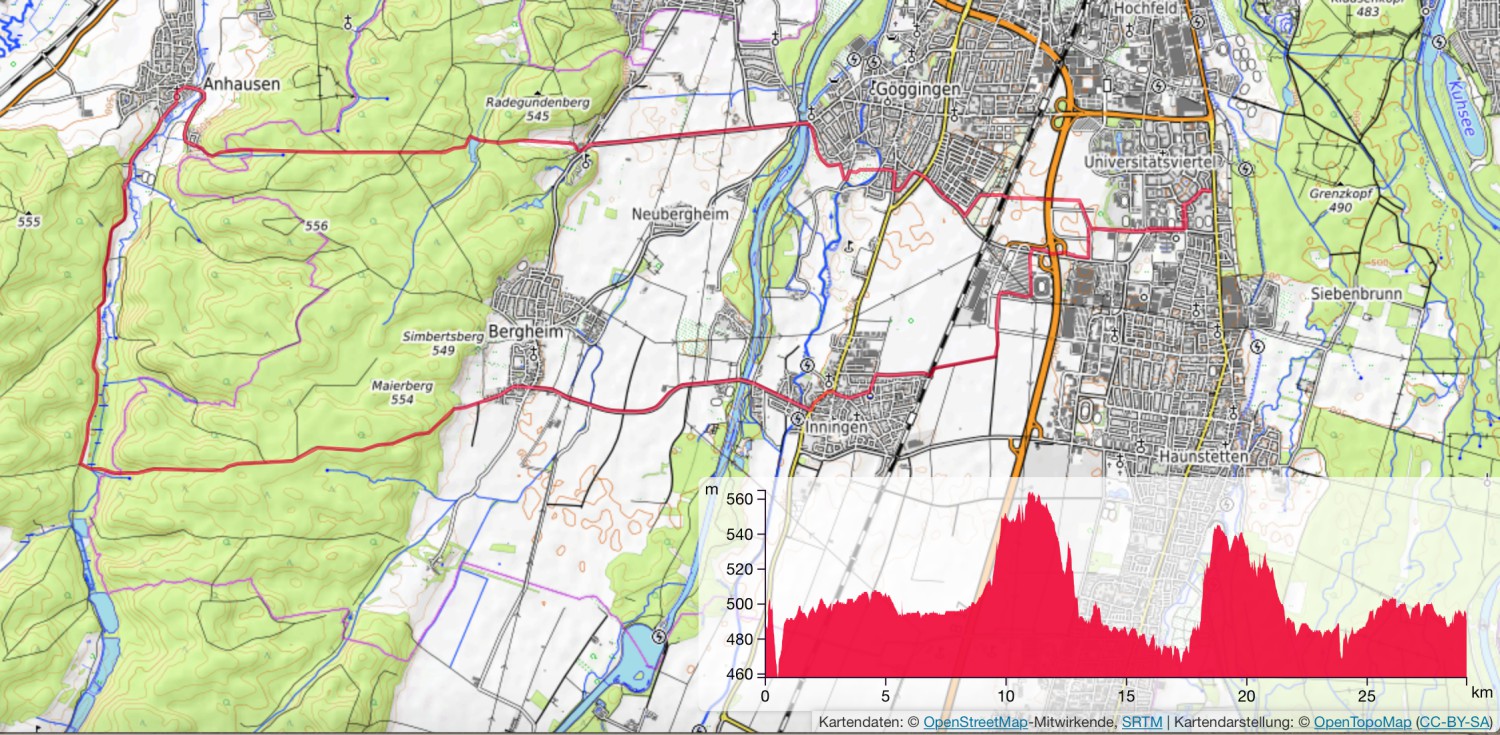The width and height of the screenshot is (1500, 735).
Task: Select the lightning icon near the Kuhsee
Action: [x=1439, y=42]
